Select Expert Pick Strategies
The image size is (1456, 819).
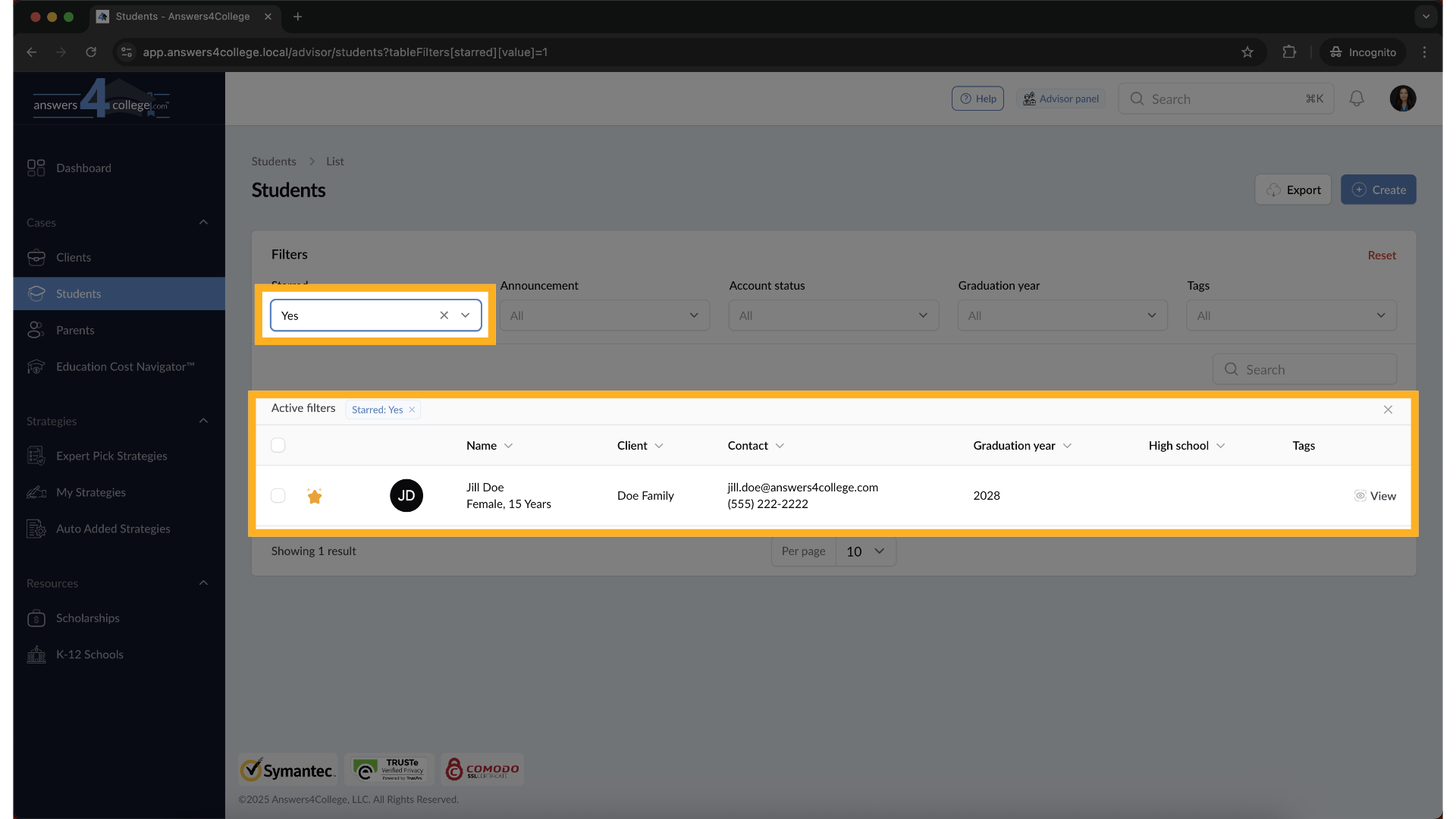click(111, 456)
